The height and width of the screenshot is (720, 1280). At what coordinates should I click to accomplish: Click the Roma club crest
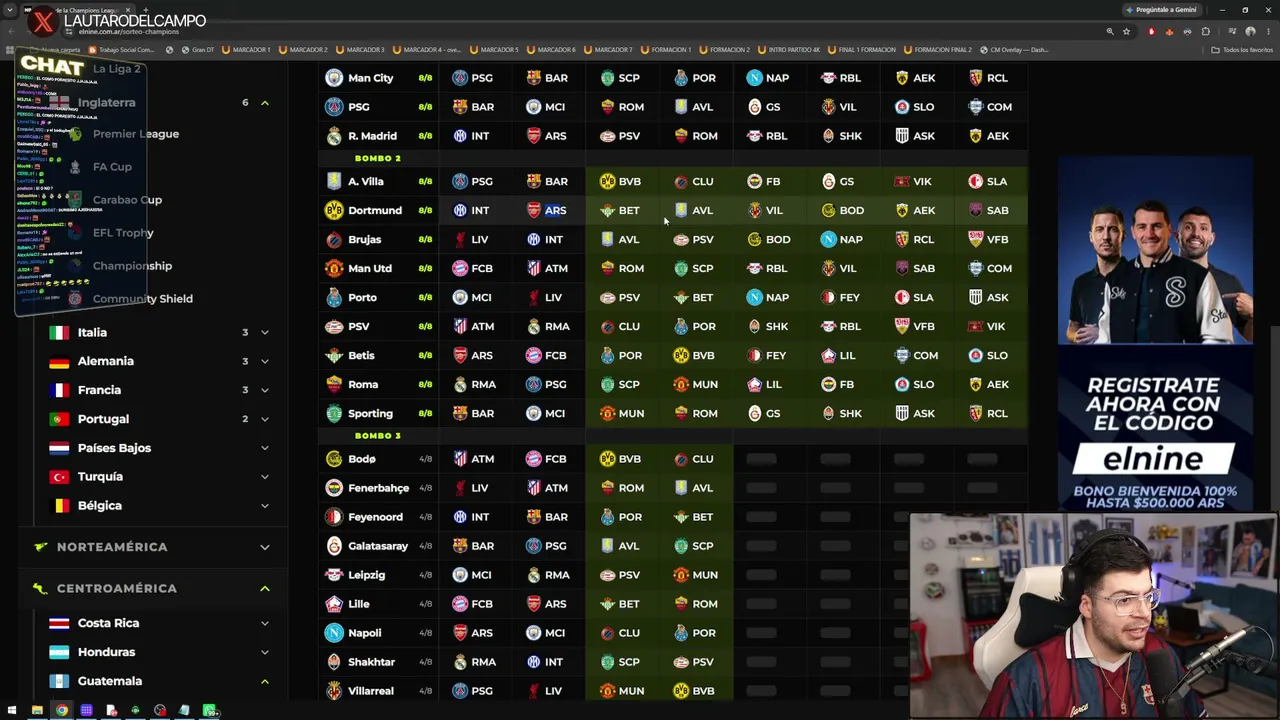tap(334, 384)
